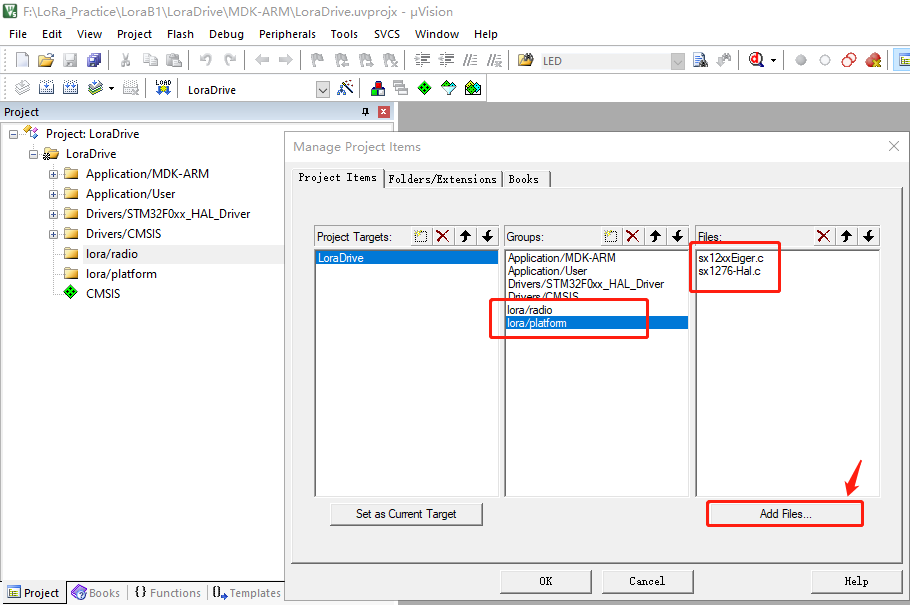Select lora/radio in the Groups list

[596, 310]
